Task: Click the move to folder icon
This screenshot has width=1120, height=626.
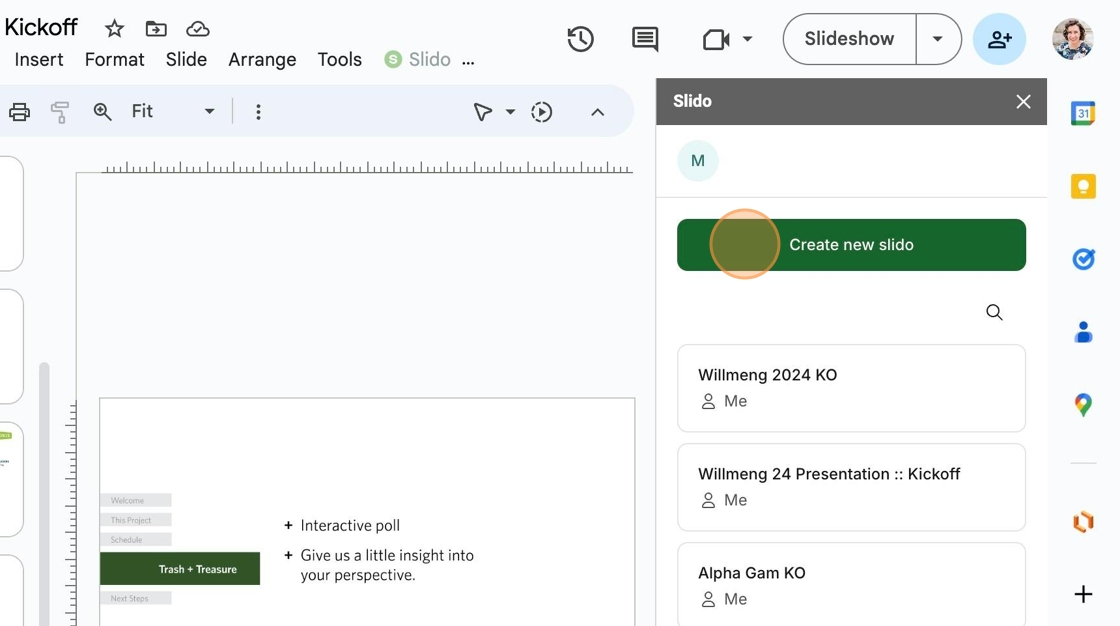Action: pyautogui.click(x=156, y=29)
